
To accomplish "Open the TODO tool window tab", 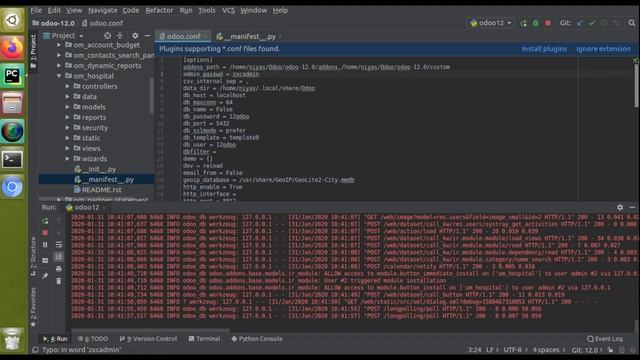I will tap(93, 339).
